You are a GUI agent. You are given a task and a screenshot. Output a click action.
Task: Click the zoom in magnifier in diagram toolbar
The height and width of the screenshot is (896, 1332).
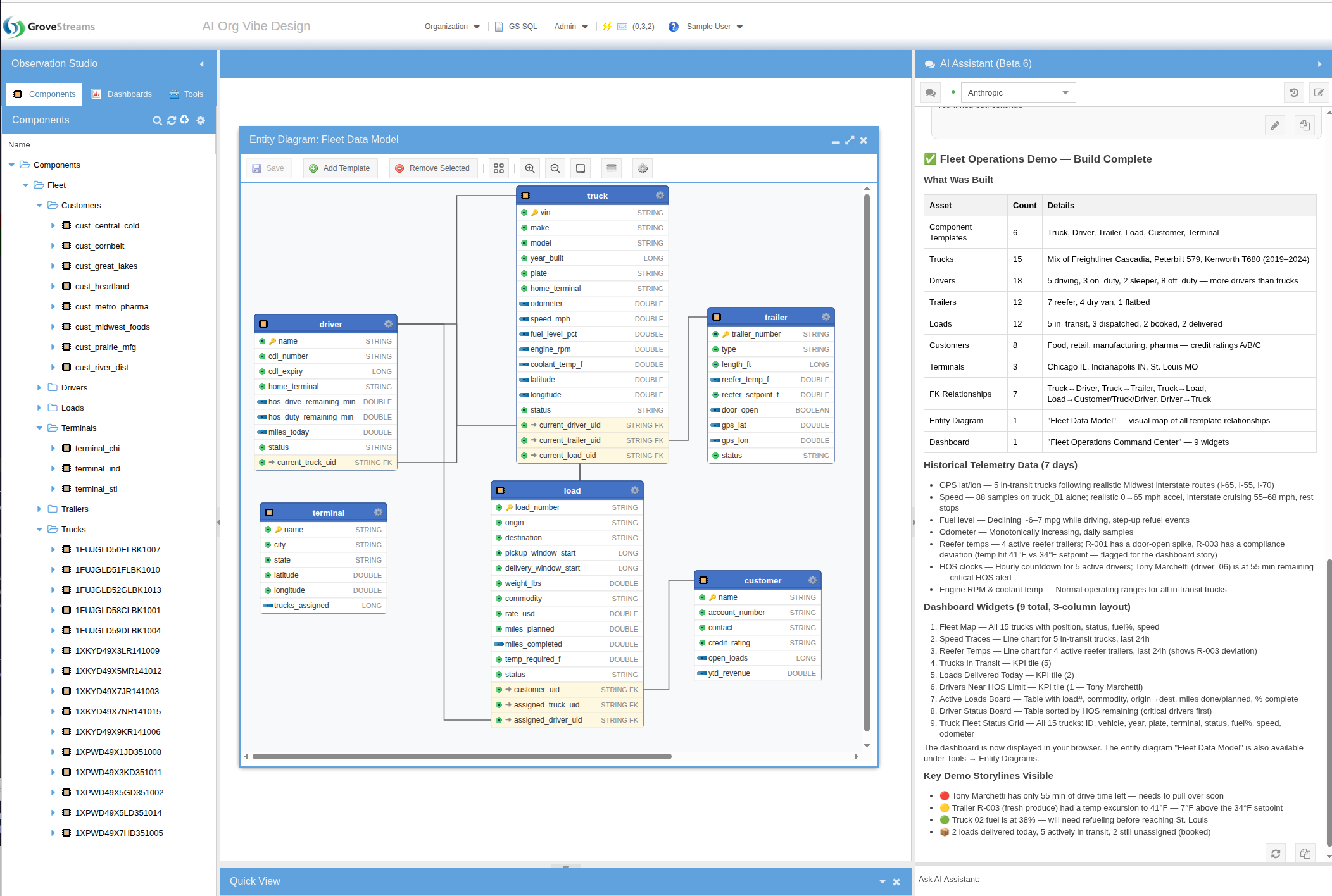click(530, 168)
